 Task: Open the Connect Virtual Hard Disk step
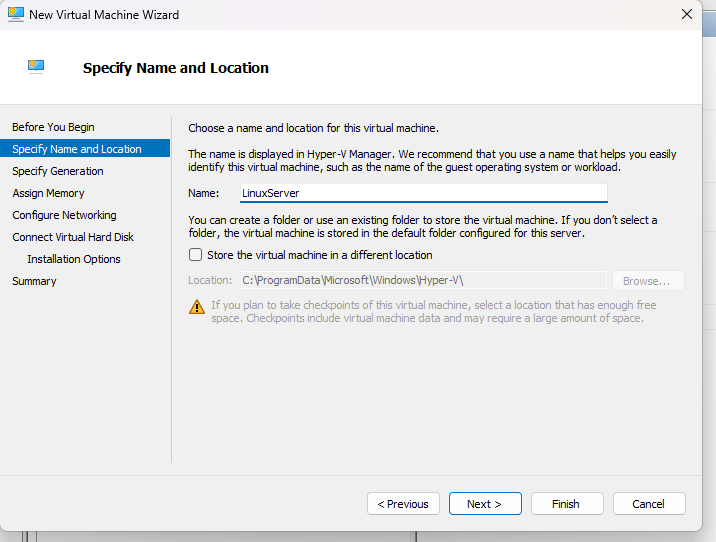coord(73,237)
